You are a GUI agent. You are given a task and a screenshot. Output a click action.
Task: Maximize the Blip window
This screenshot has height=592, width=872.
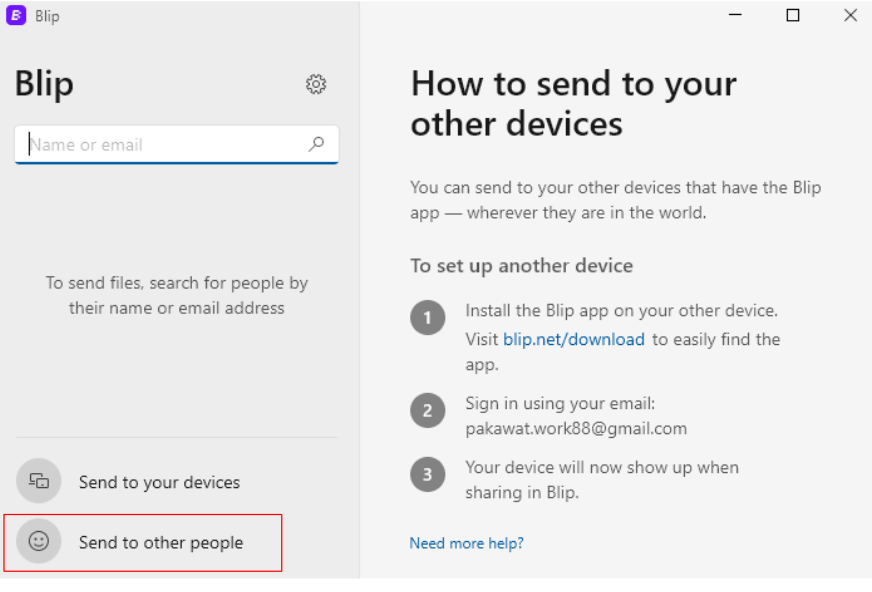[793, 15]
